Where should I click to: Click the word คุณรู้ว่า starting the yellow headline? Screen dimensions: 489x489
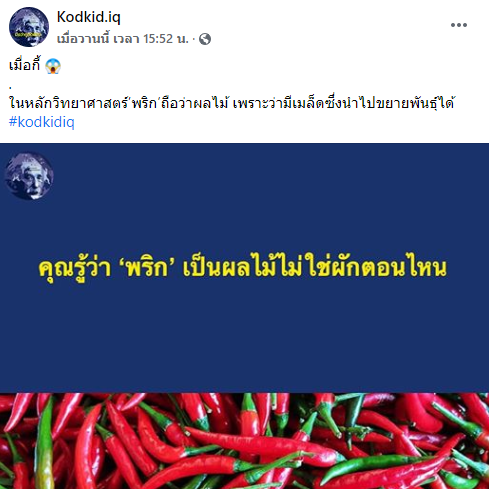[75, 269]
